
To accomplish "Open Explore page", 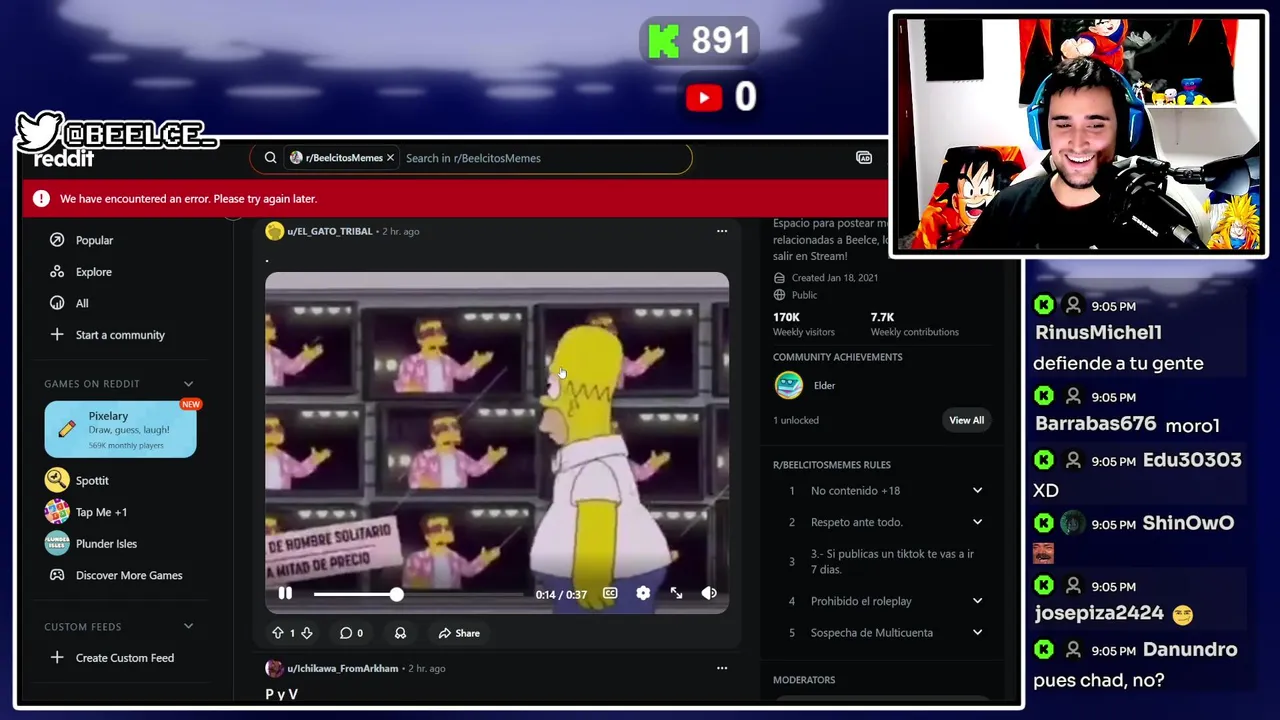I will coord(93,272).
